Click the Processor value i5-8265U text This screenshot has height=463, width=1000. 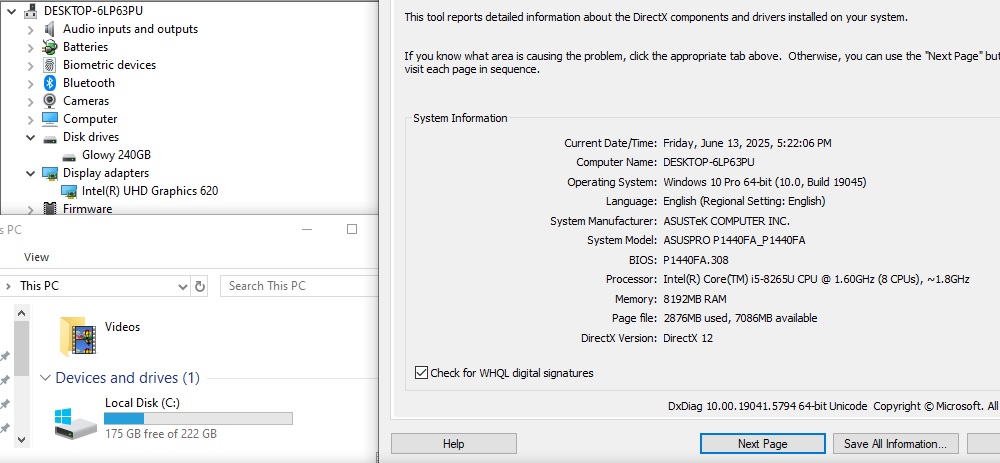coord(816,279)
